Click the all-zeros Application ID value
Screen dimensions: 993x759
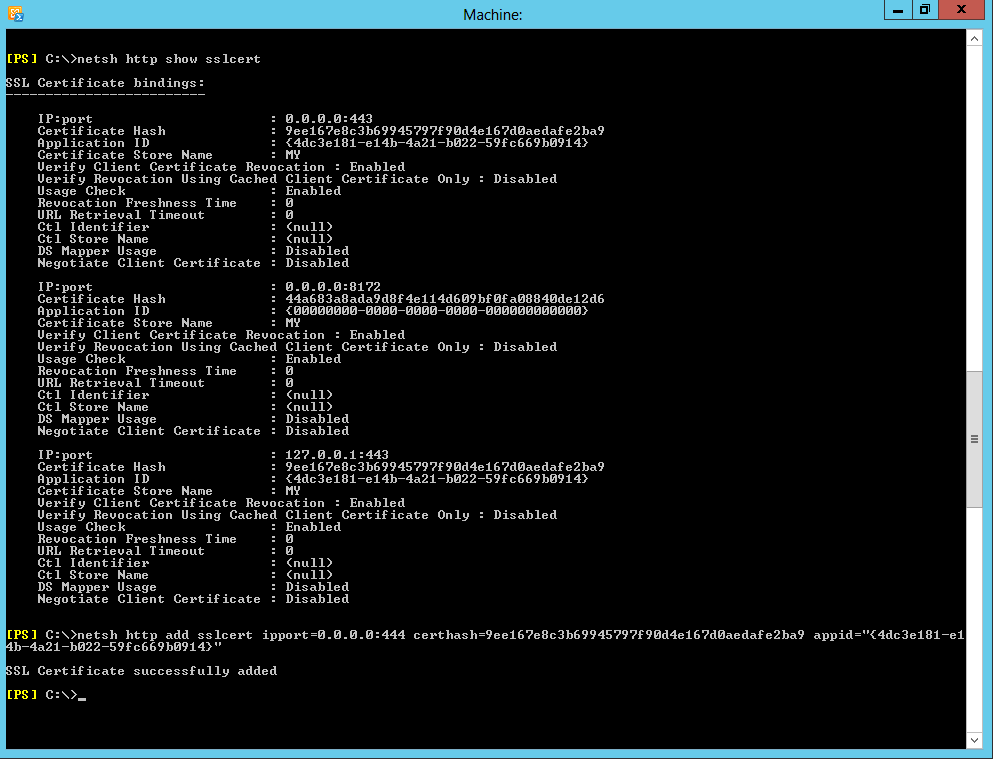(x=436, y=311)
